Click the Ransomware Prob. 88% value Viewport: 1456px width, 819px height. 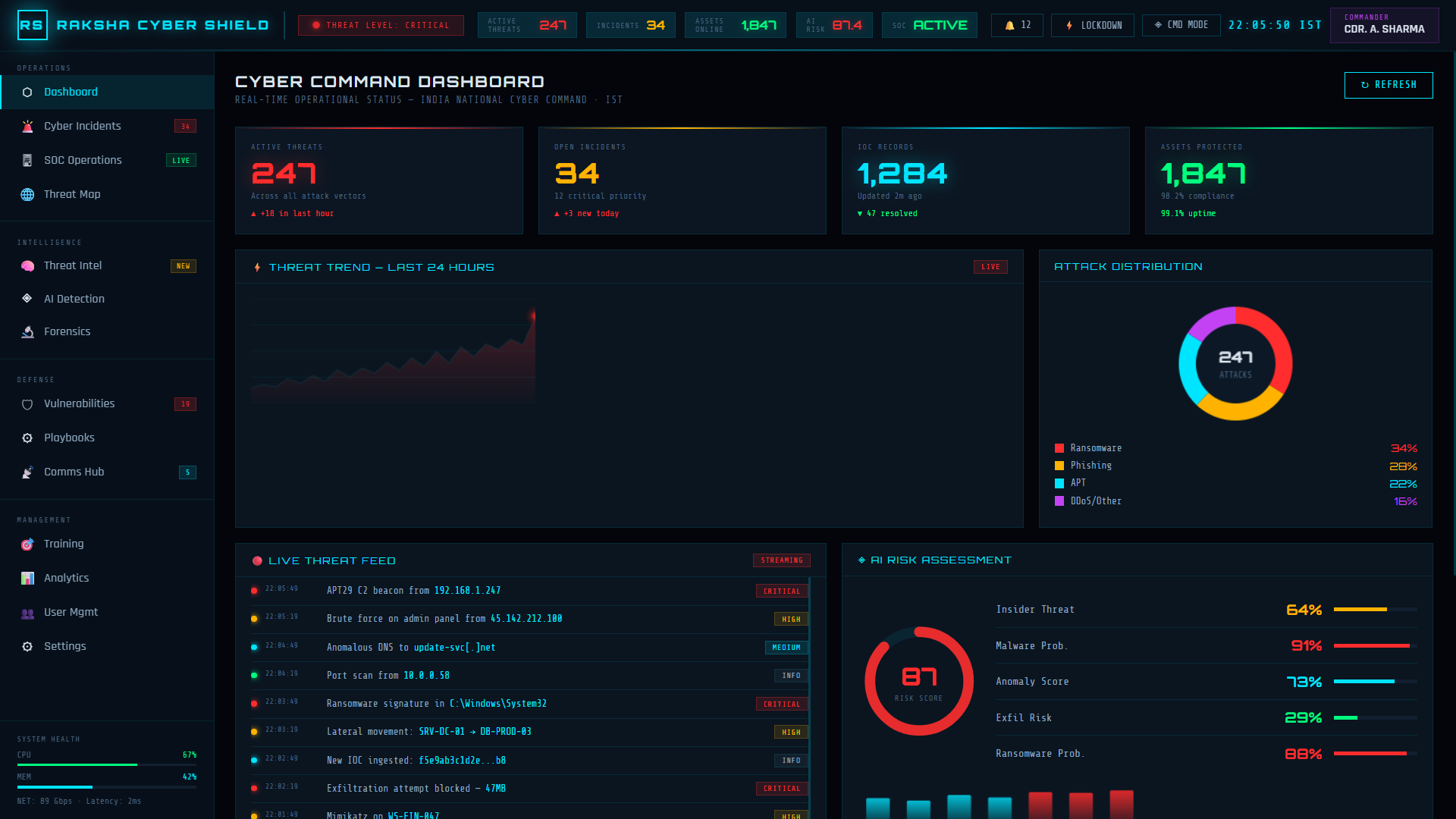(x=1304, y=755)
